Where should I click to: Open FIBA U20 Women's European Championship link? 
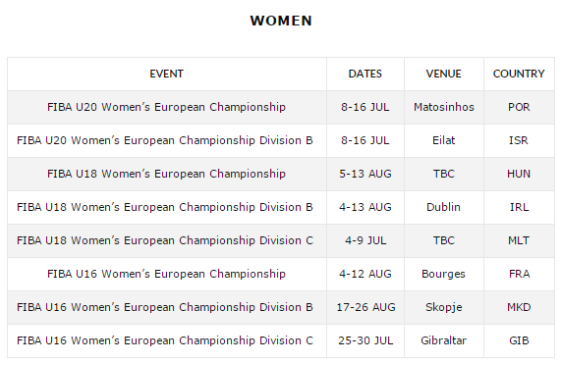(166, 107)
